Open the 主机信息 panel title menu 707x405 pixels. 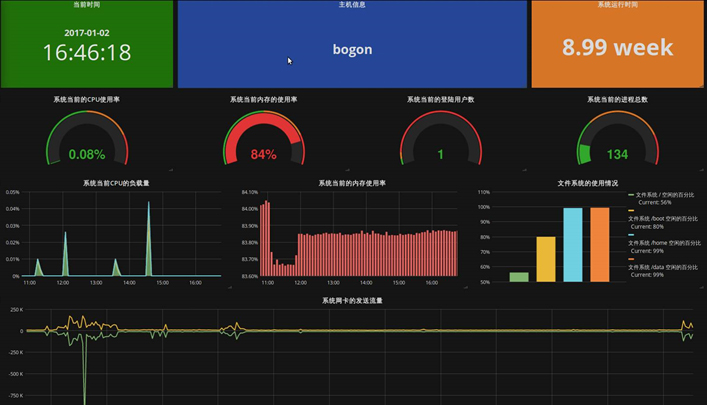tap(352, 5)
